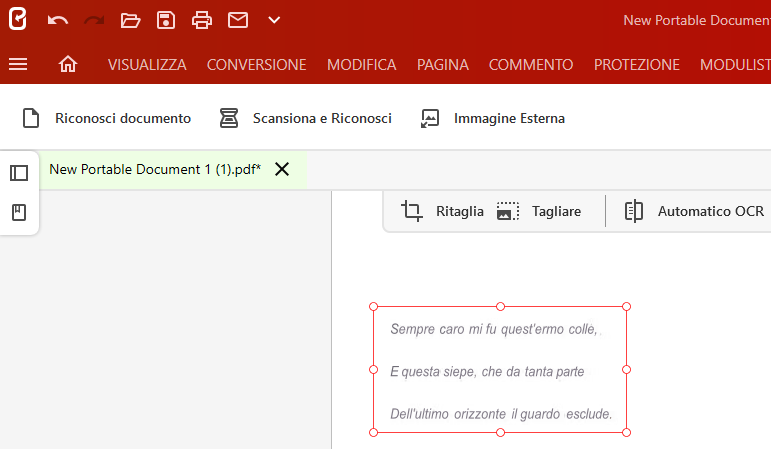Expand the quick access toolbar chevron

point(274,20)
